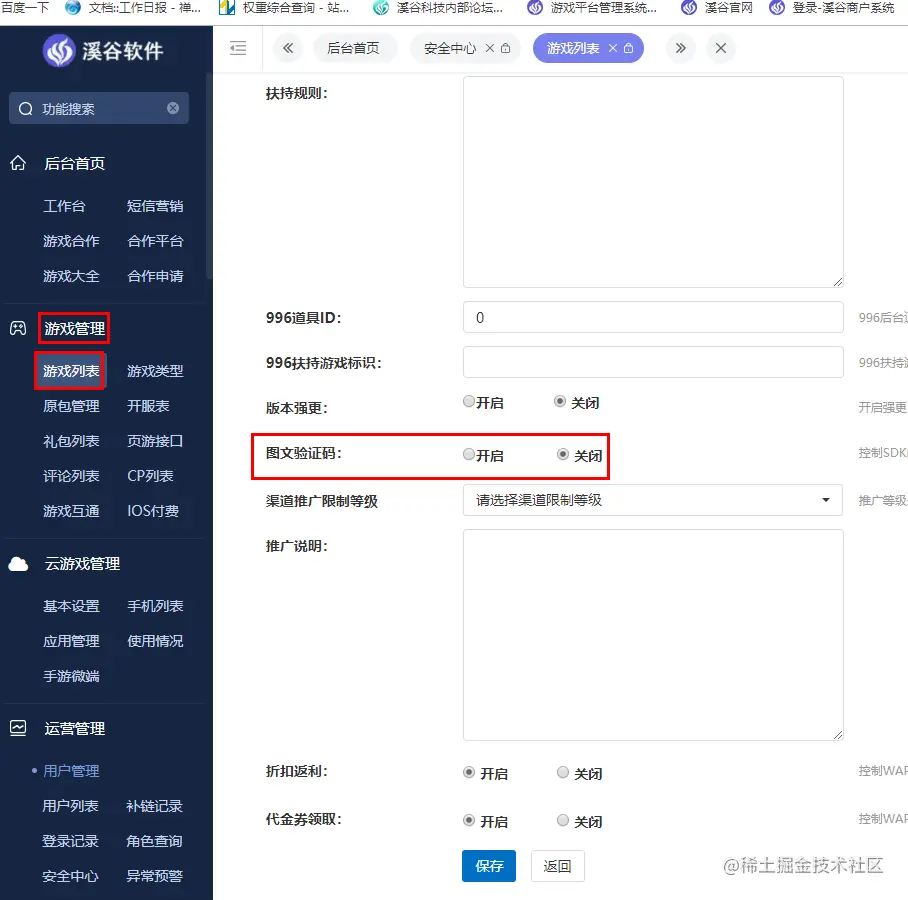Open 游戏互通 in the sidebar
908x900 pixels.
click(x=71, y=511)
